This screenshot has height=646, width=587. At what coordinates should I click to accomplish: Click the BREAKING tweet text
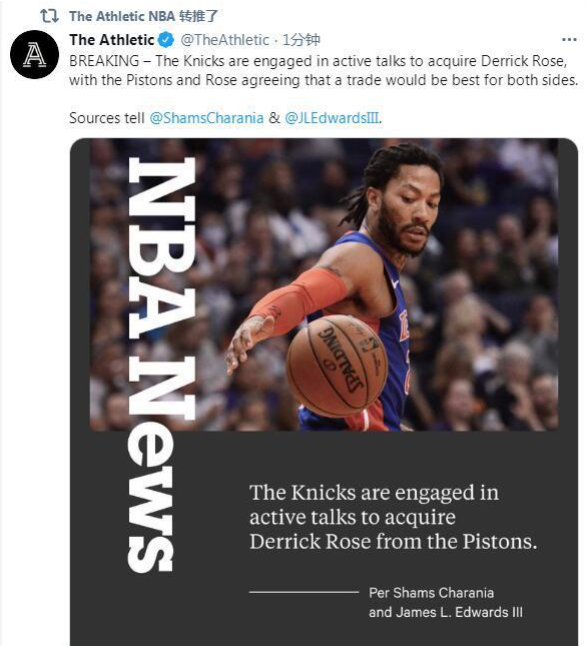(x=324, y=70)
